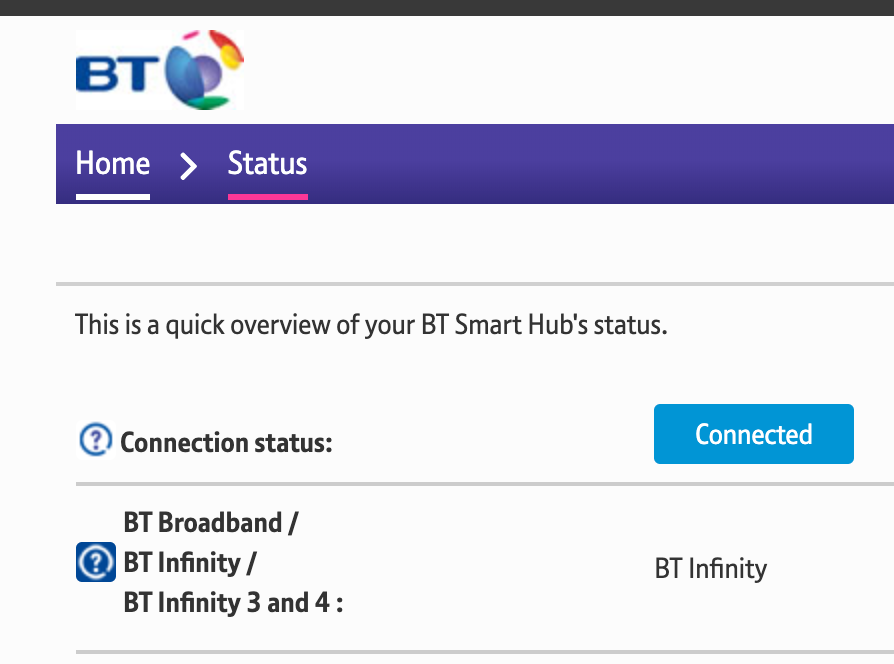The width and height of the screenshot is (894, 664).
Task: Click the breadcrumb chevron arrow
Action: [x=188, y=165]
